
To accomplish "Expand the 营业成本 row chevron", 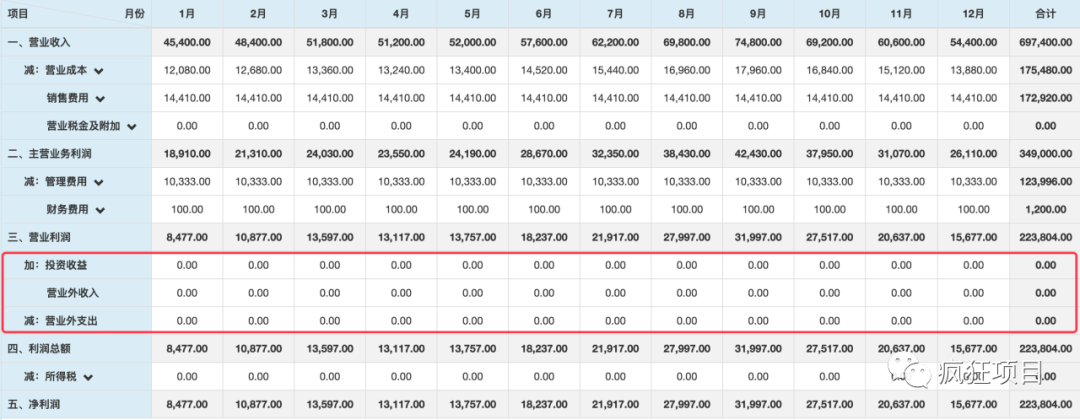I will (x=99, y=71).
